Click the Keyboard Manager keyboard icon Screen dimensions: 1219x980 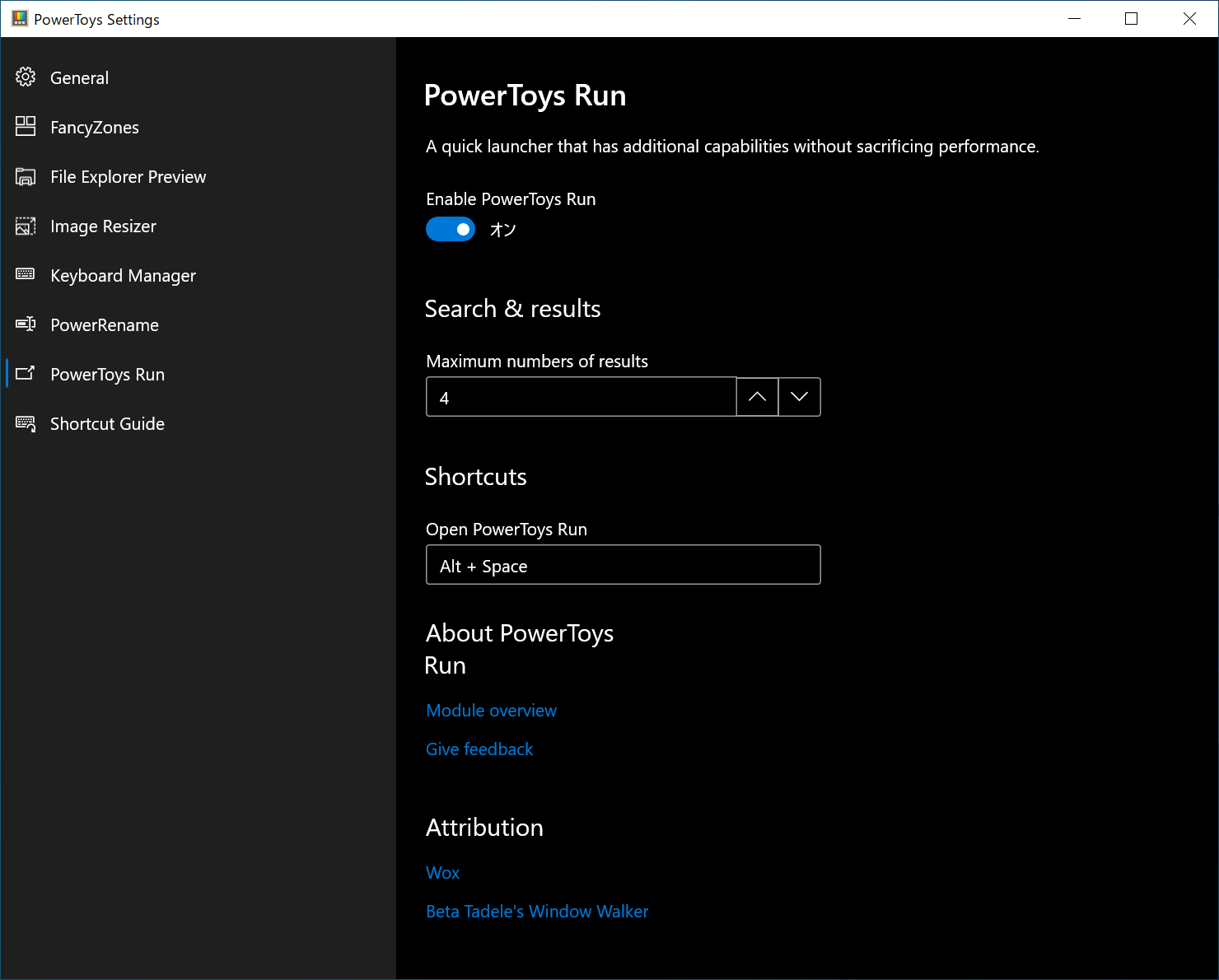26,273
